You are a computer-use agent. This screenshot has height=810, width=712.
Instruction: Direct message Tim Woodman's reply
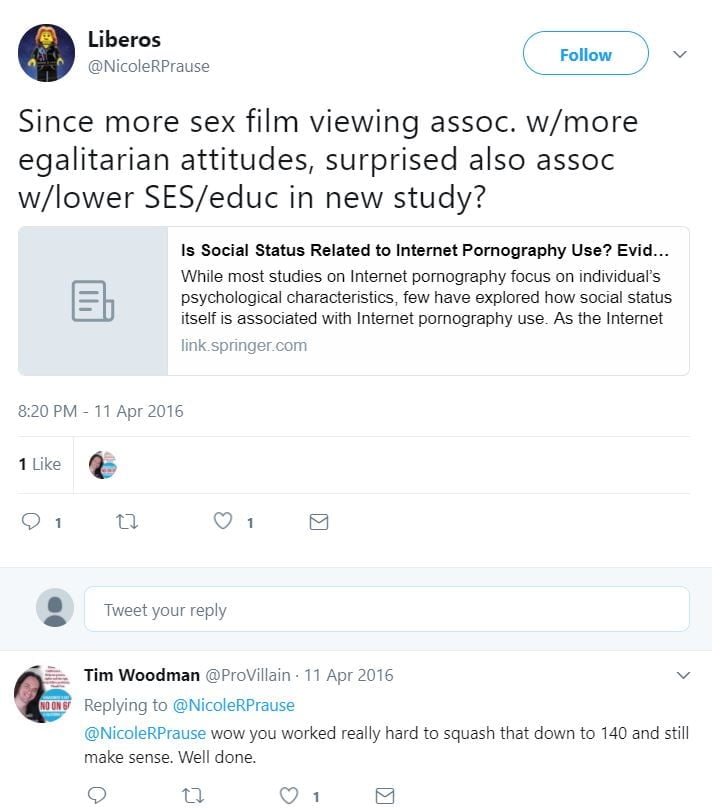pyautogui.click(x=384, y=796)
